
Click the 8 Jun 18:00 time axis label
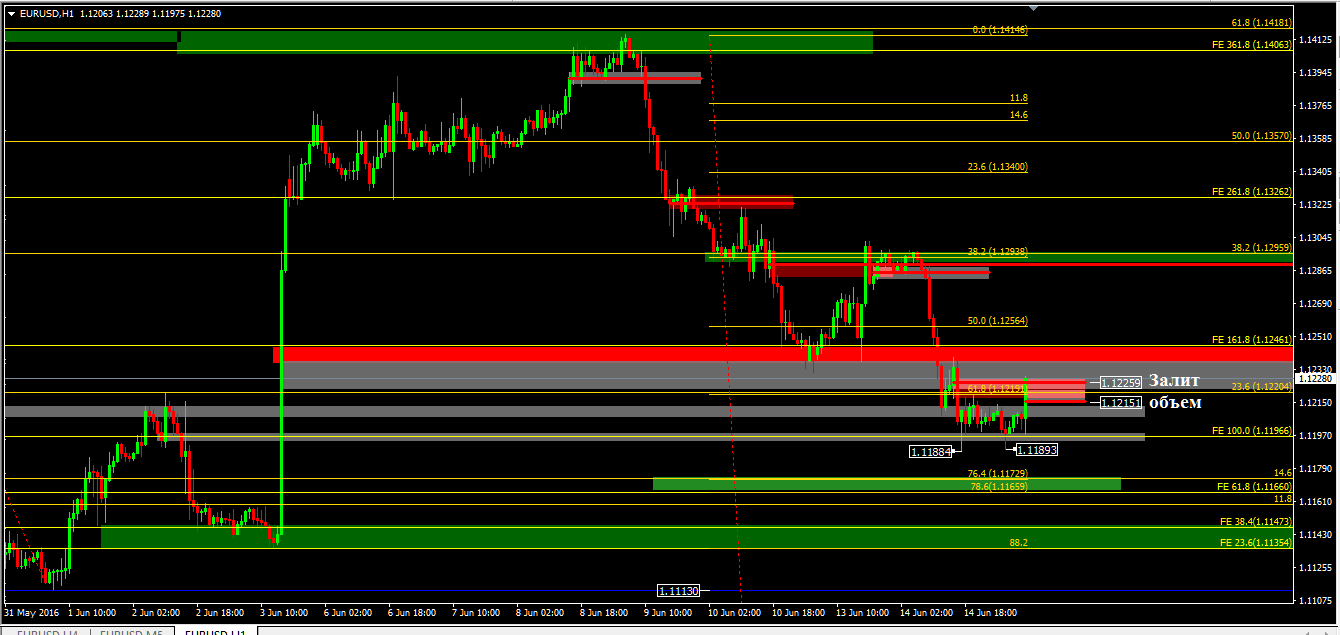[x=604, y=611]
